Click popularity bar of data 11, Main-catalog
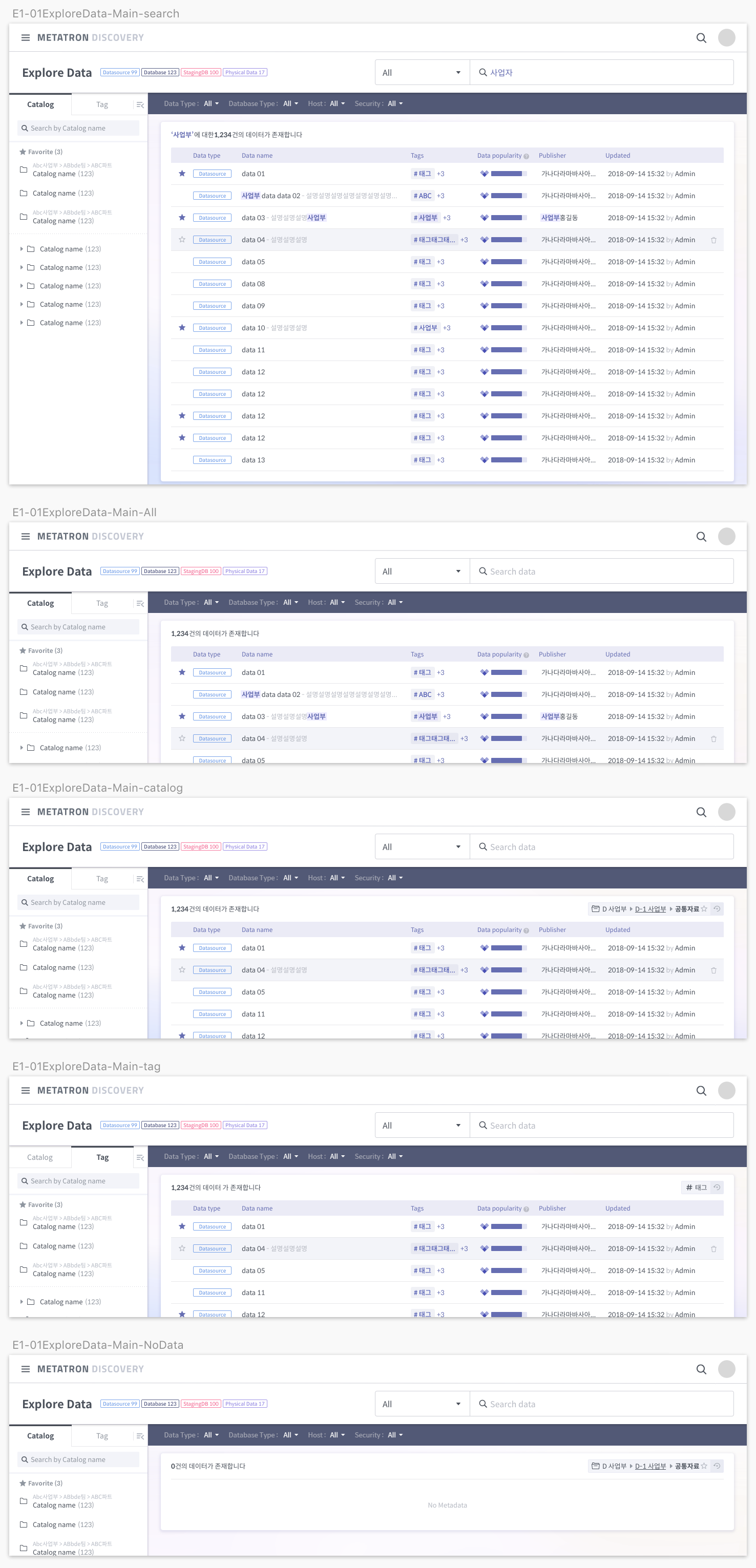This screenshot has height=1568, width=756. click(x=508, y=1013)
